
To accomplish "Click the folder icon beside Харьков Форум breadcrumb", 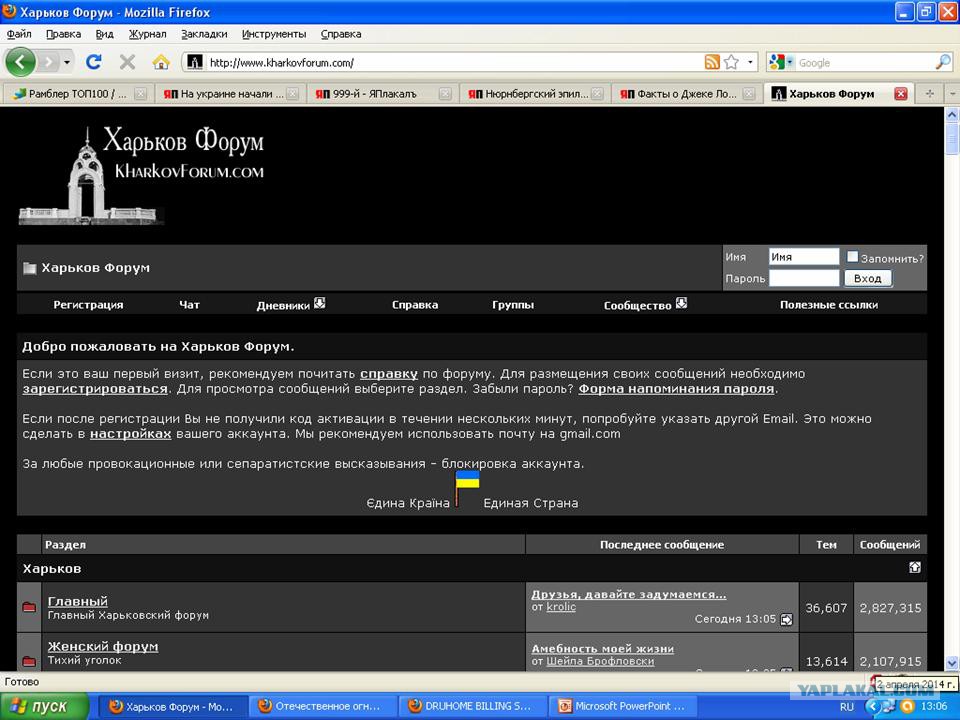I will [x=29, y=268].
